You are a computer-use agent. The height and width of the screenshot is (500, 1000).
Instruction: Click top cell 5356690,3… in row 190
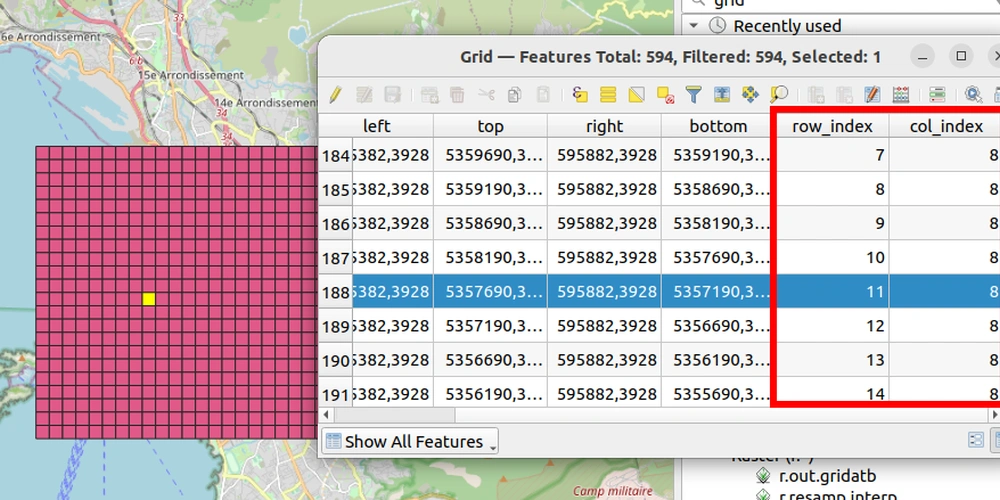[x=490, y=360]
